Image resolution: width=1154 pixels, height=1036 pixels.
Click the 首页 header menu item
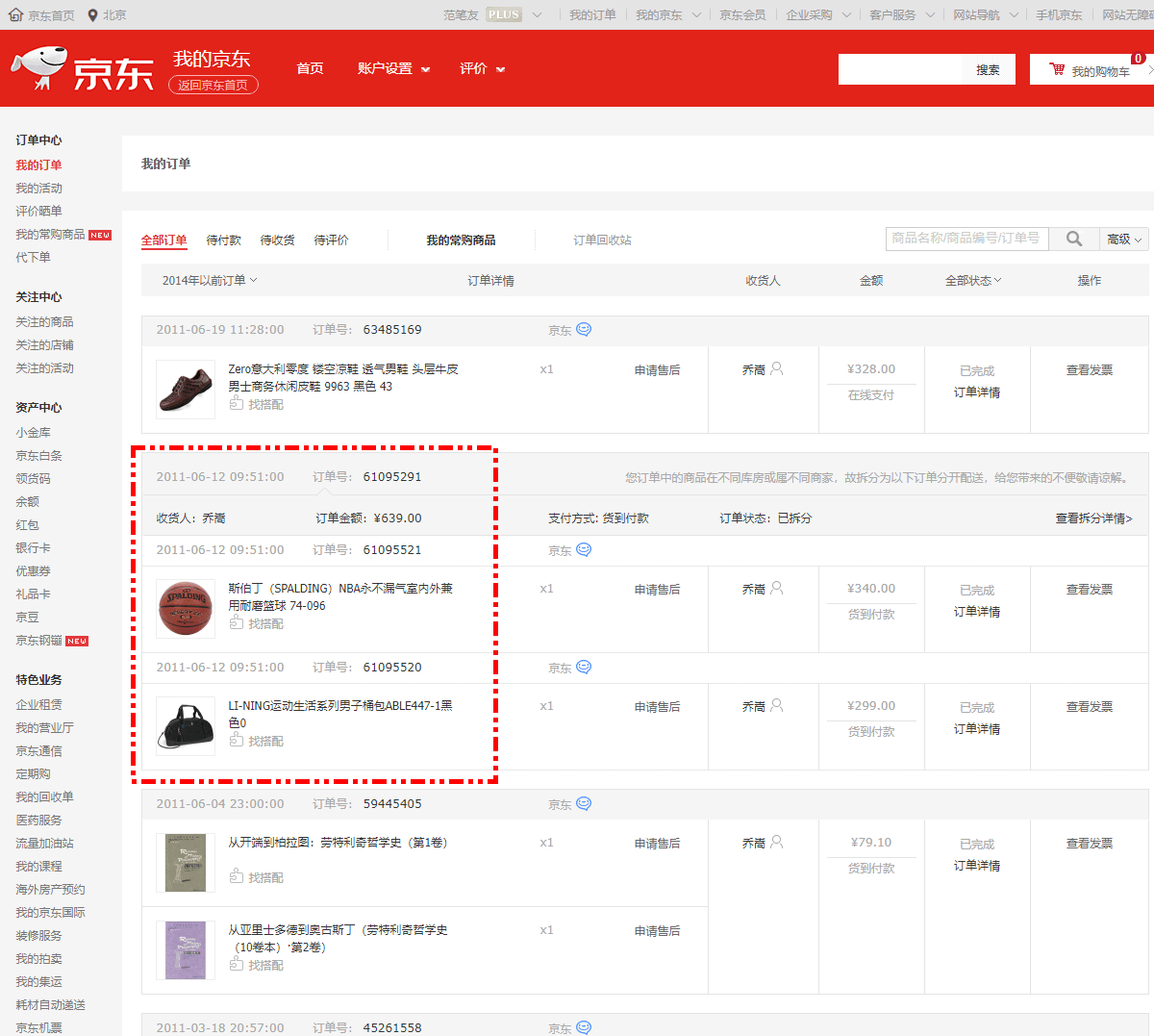[310, 68]
